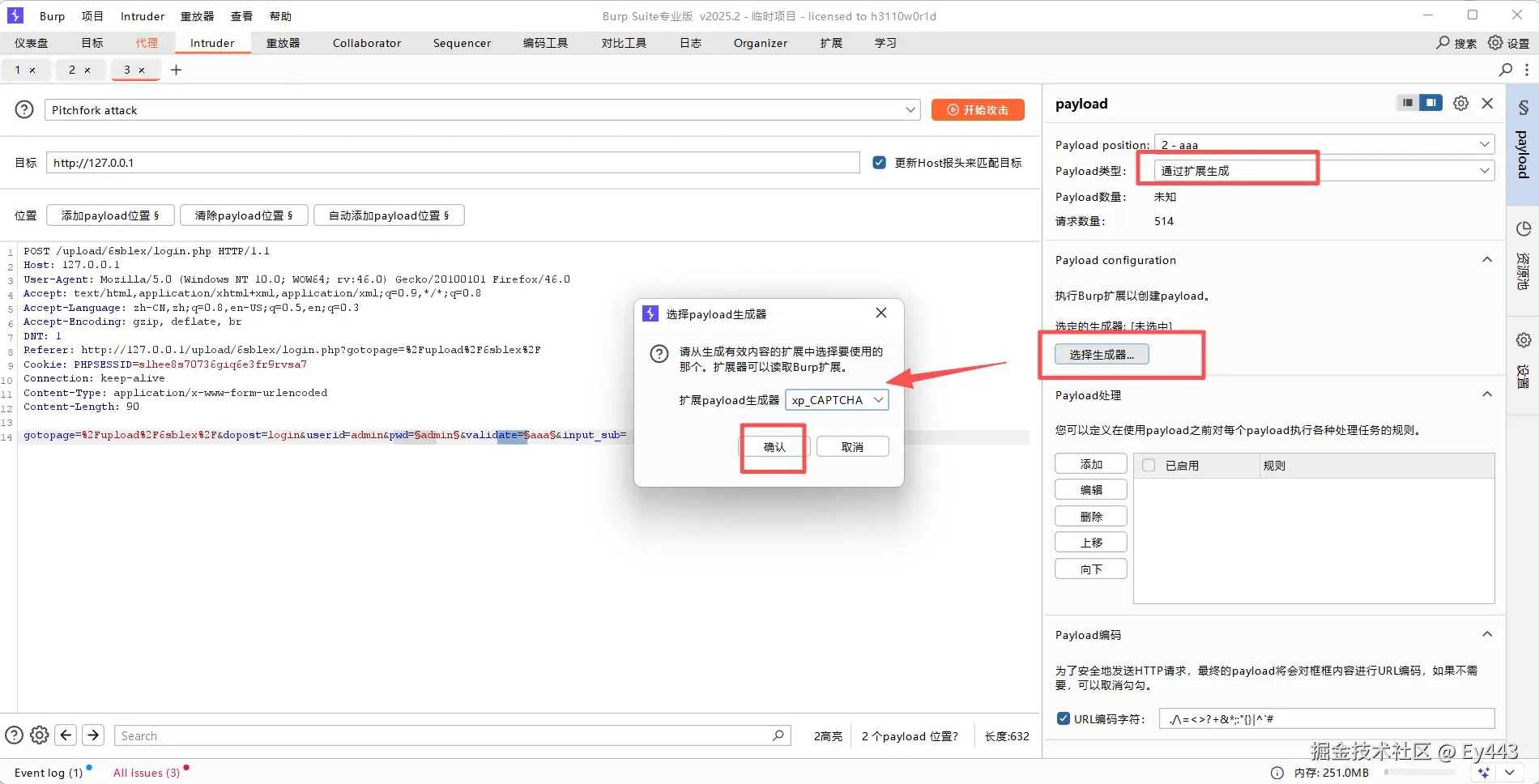The height and width of the screenshot is (784, 1539).
Task: Open payload panel gear settings
Action: (1461, 103)
